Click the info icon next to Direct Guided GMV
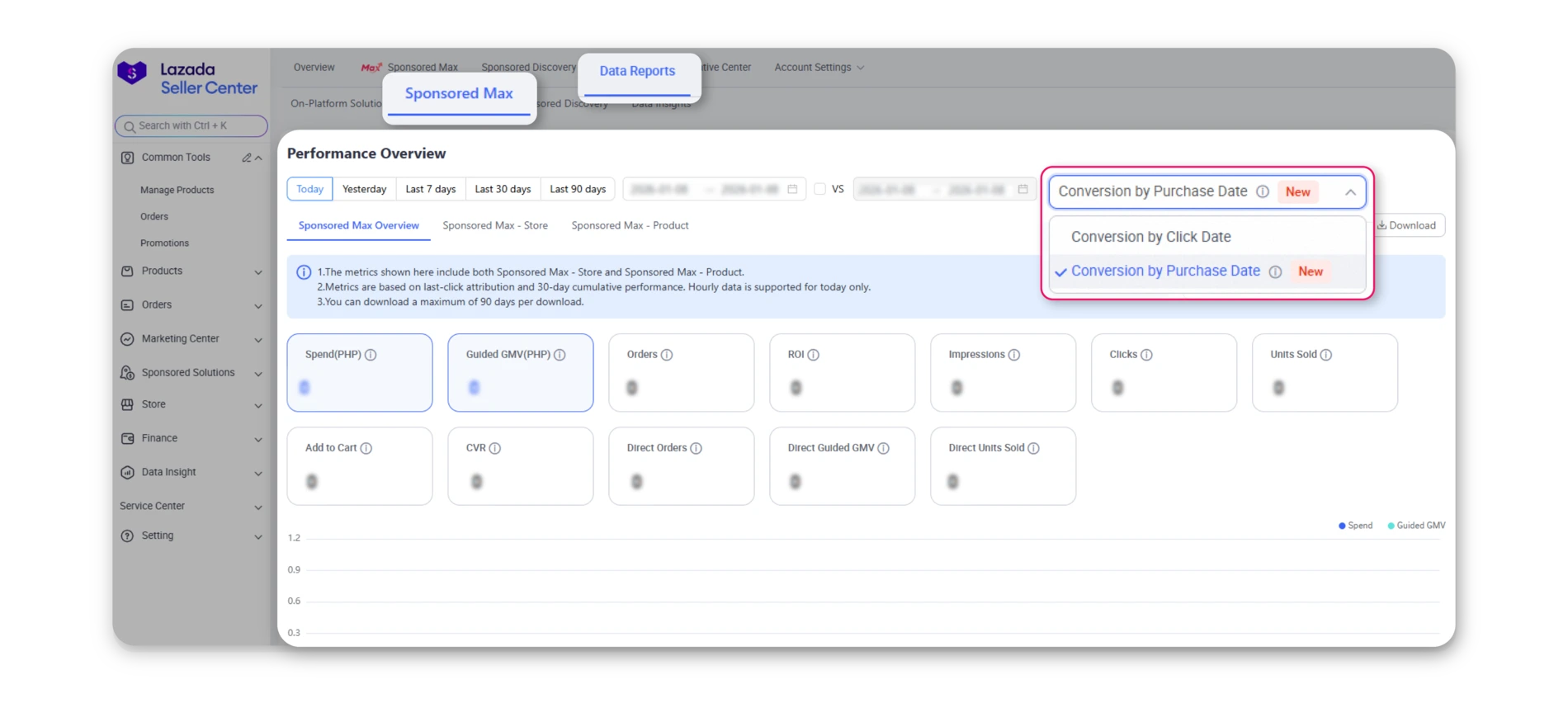 (x=883, y=449)
